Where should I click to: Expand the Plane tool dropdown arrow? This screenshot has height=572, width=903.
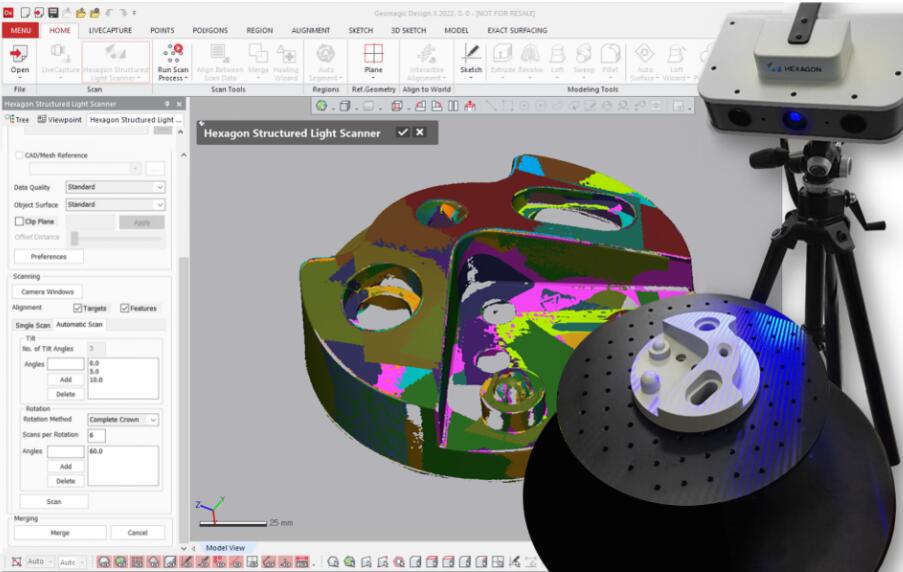373,78
